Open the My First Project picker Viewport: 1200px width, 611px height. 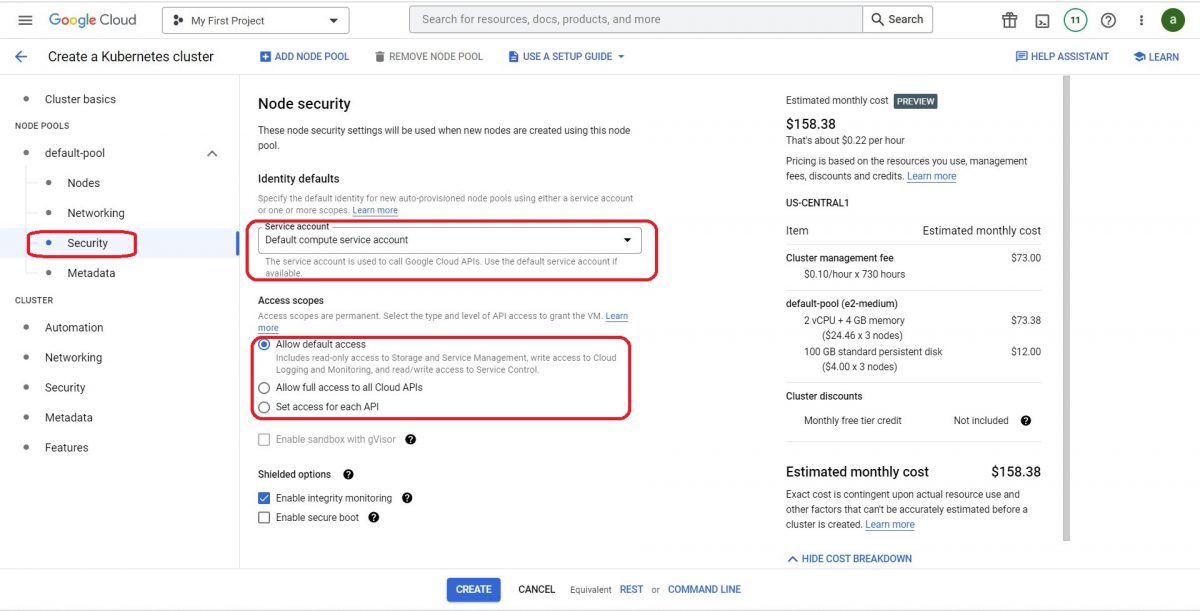point(255,19)
